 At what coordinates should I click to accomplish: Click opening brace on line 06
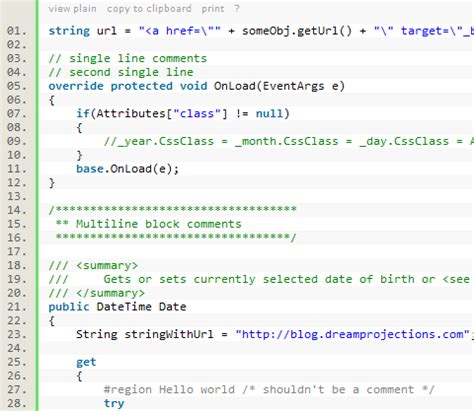(52, 100)
